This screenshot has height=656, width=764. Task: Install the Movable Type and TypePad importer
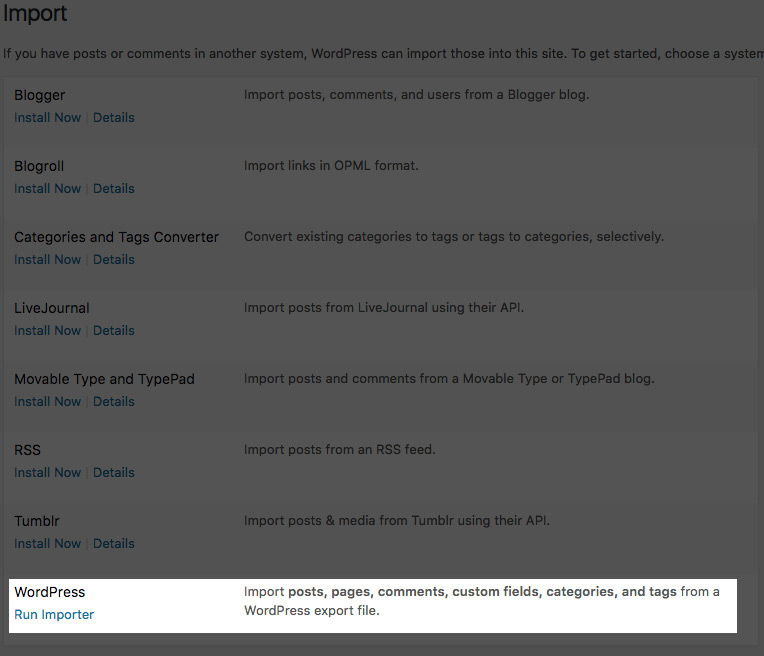click(x=47, y=401)
